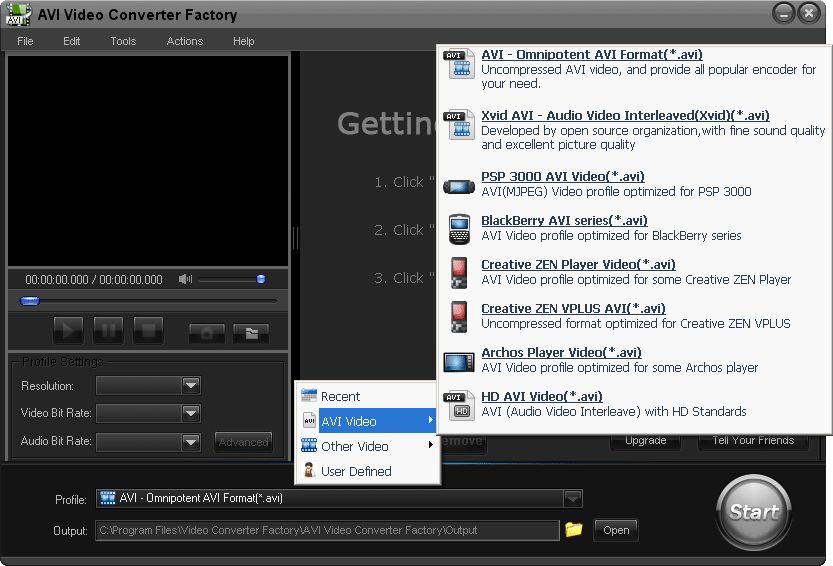Viewport: 833px width, 566px height.
Task: Expand the Audio Bit Rate dropdown
Action: point(191,442)
